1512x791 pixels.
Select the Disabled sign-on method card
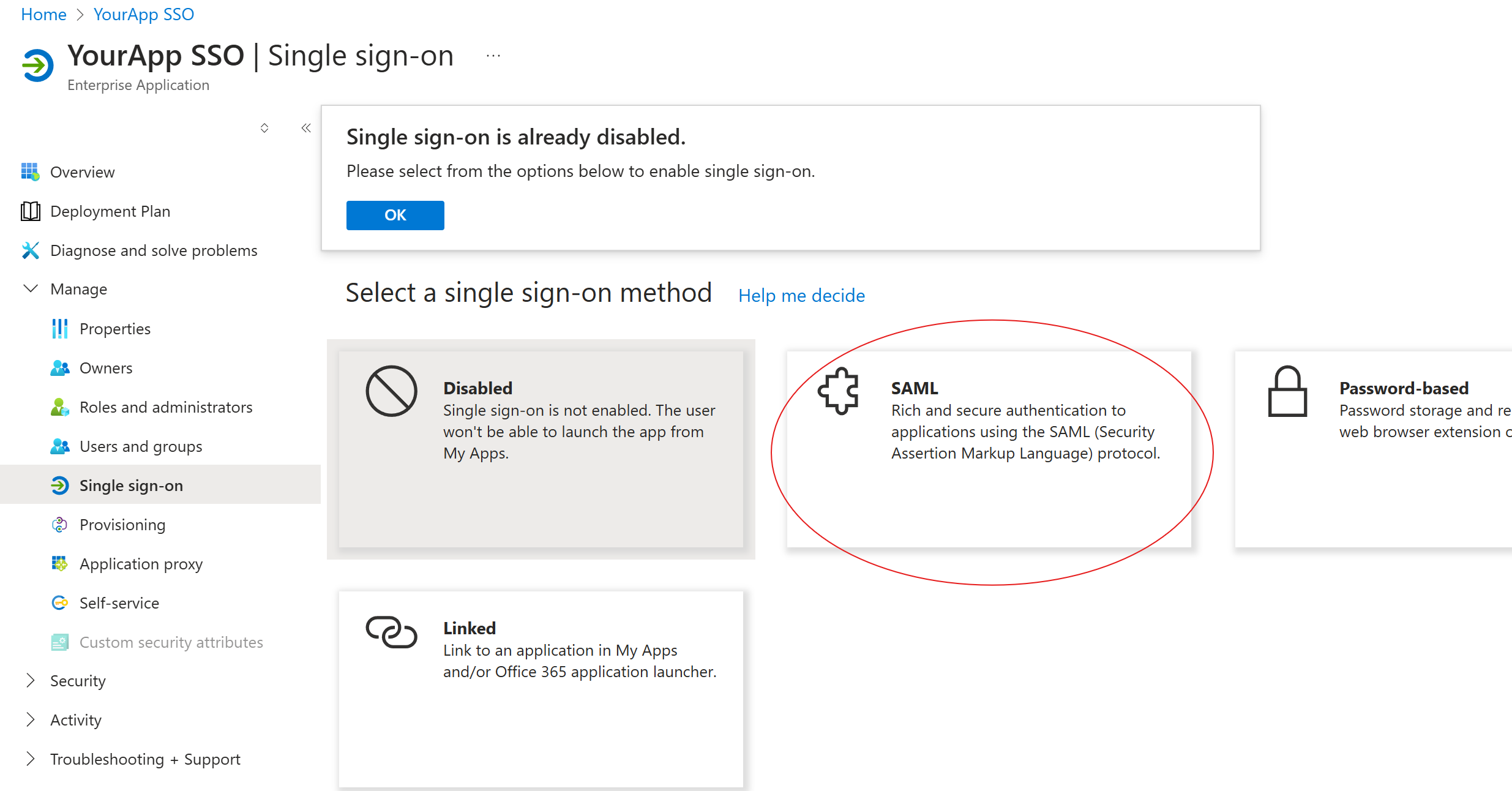coord(541,449)
